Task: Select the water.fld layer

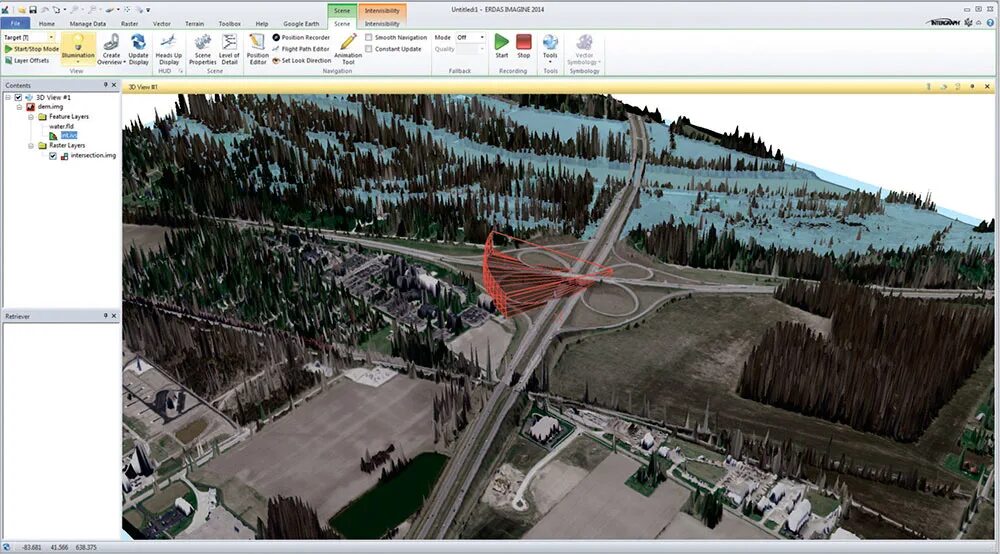Action: (61, 127)
